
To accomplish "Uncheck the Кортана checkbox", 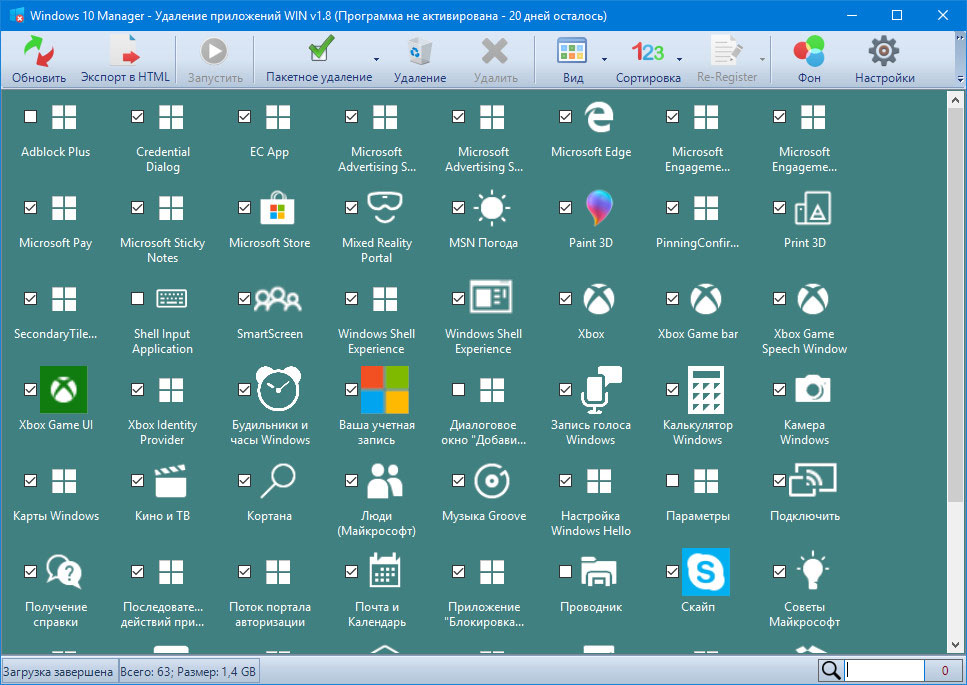I will click(x=244, y=481).
